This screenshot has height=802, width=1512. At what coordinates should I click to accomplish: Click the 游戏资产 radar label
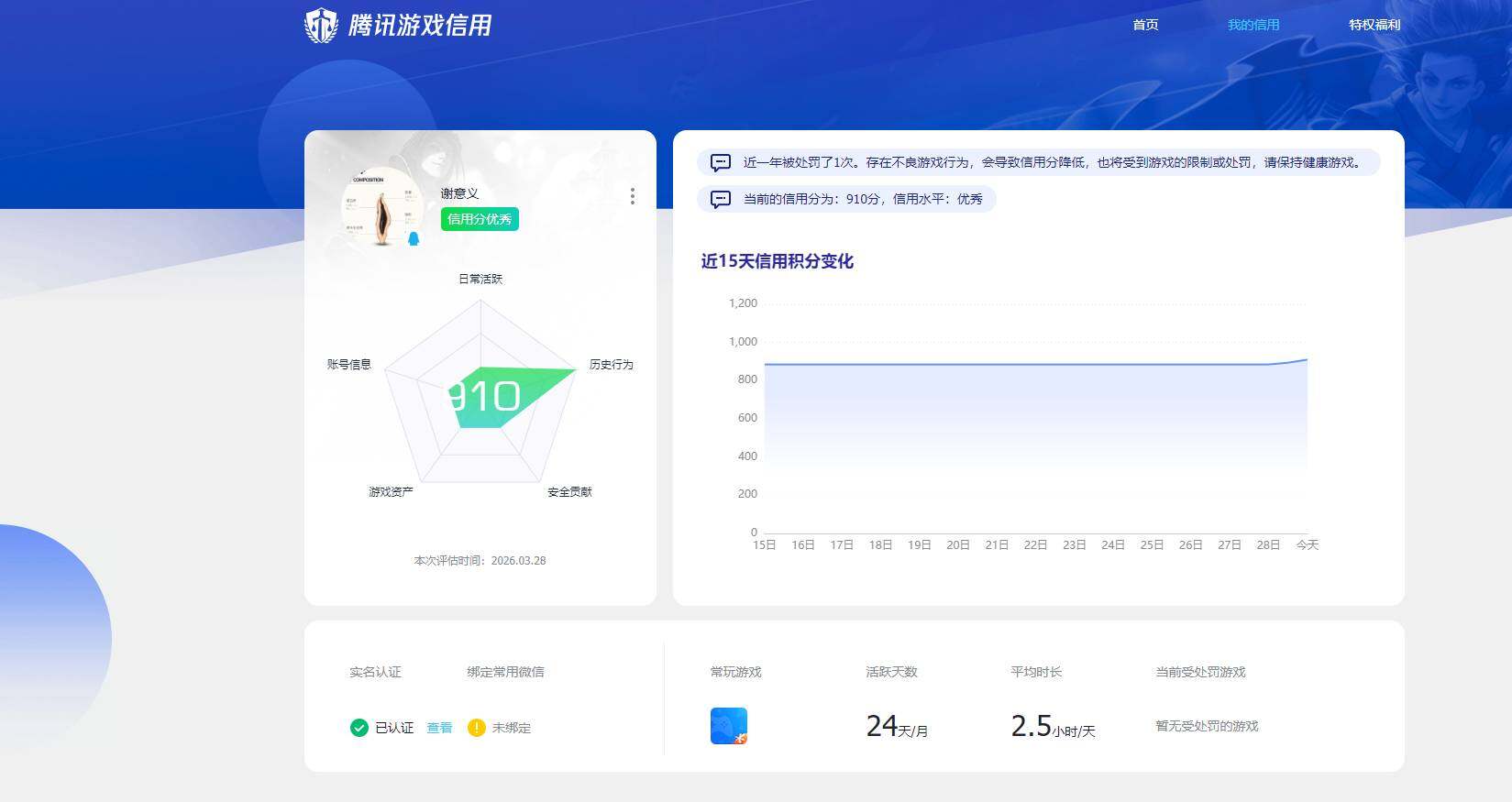coord(391,492)
